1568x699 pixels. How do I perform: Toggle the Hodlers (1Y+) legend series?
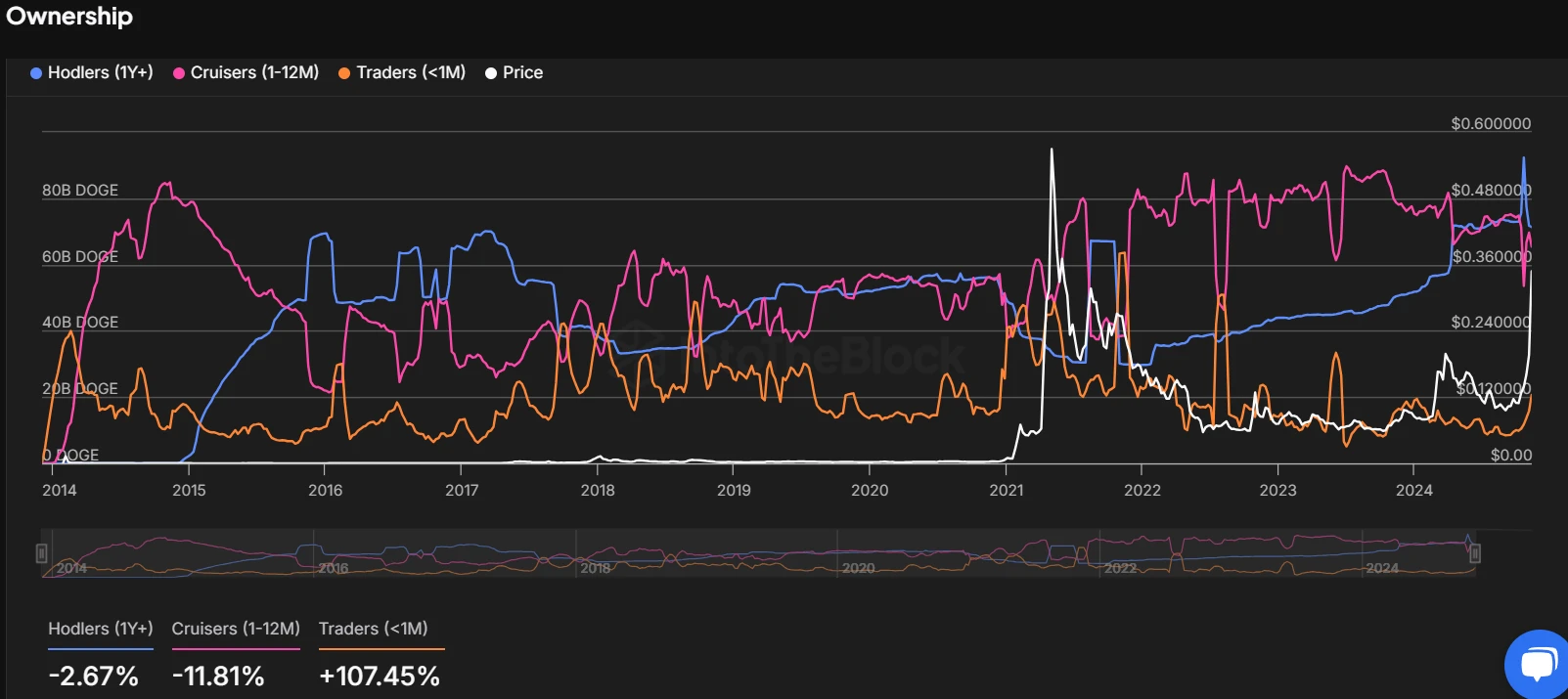pos(92,72)
